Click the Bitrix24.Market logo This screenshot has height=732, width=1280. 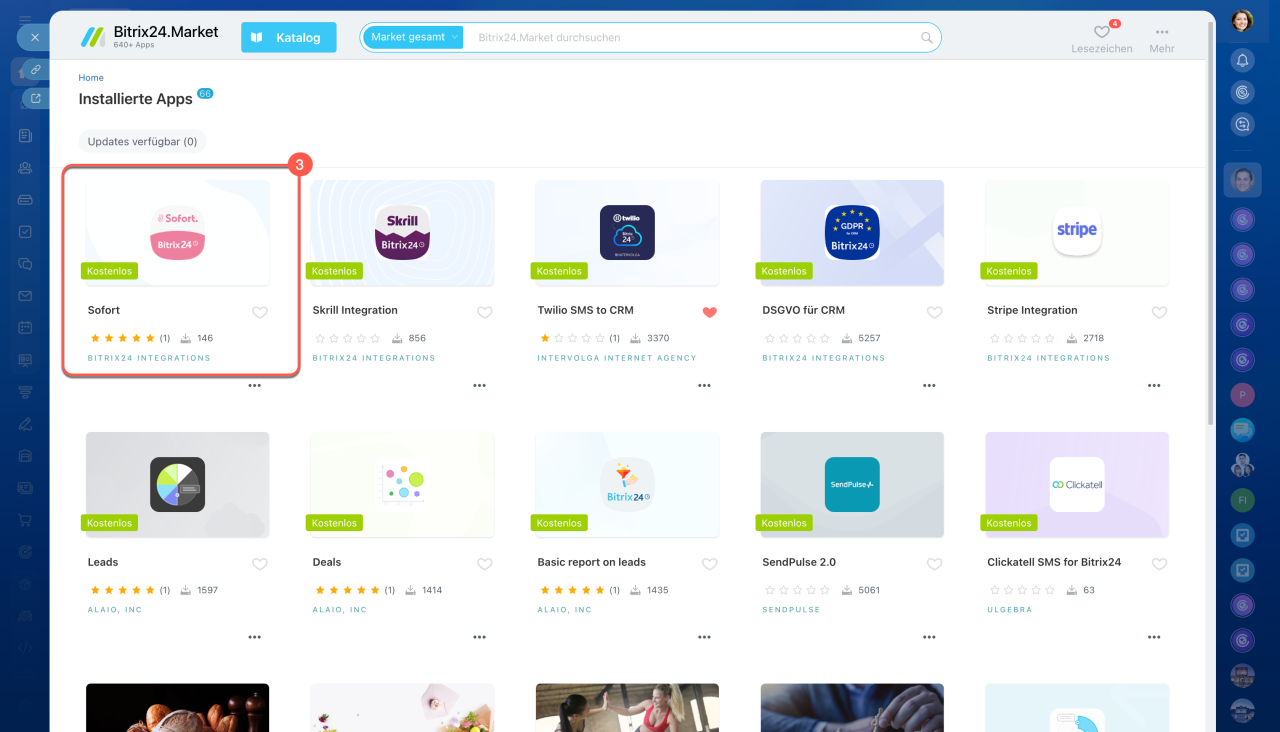pos(149,37)
